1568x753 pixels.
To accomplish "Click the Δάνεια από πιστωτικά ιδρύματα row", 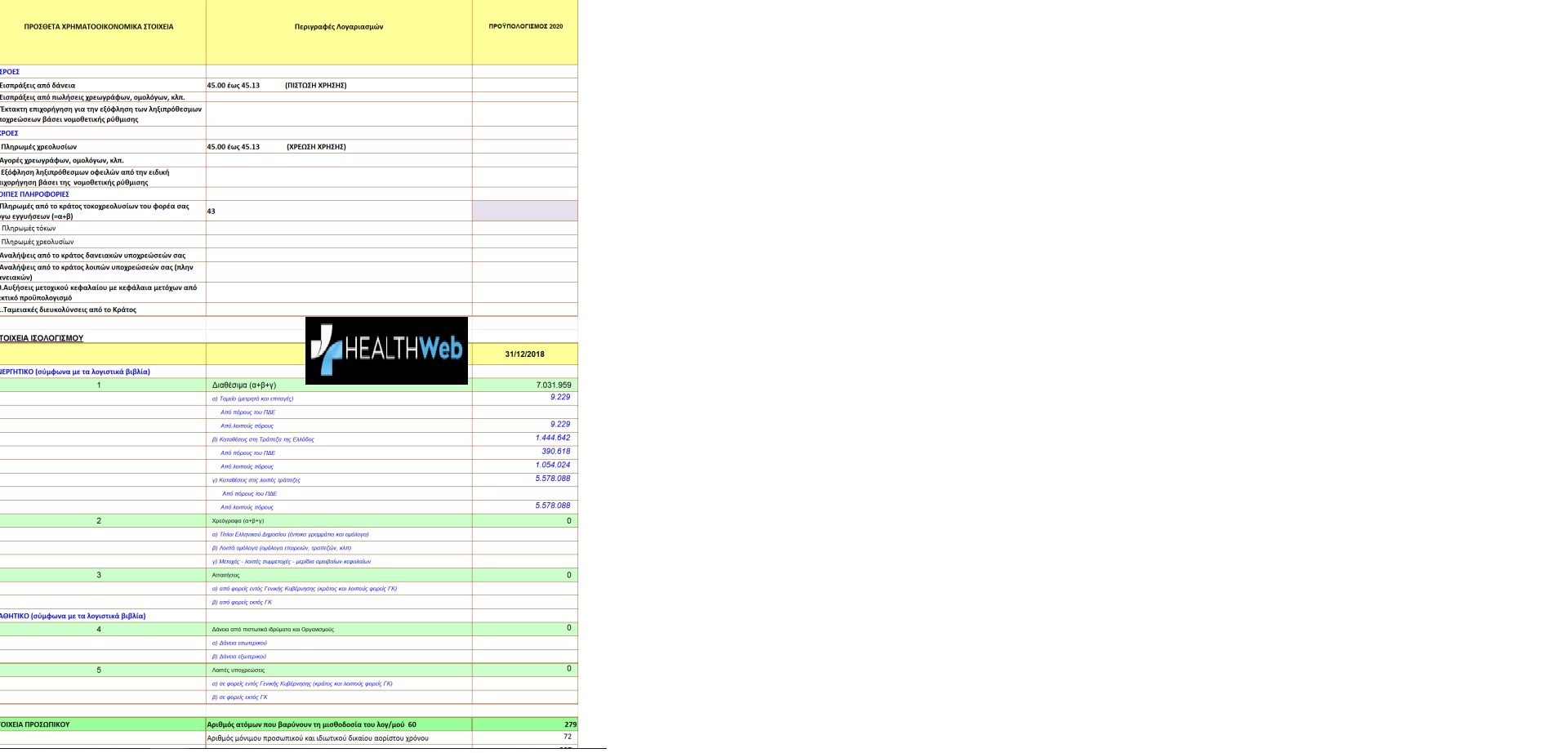I will point(288,629).
